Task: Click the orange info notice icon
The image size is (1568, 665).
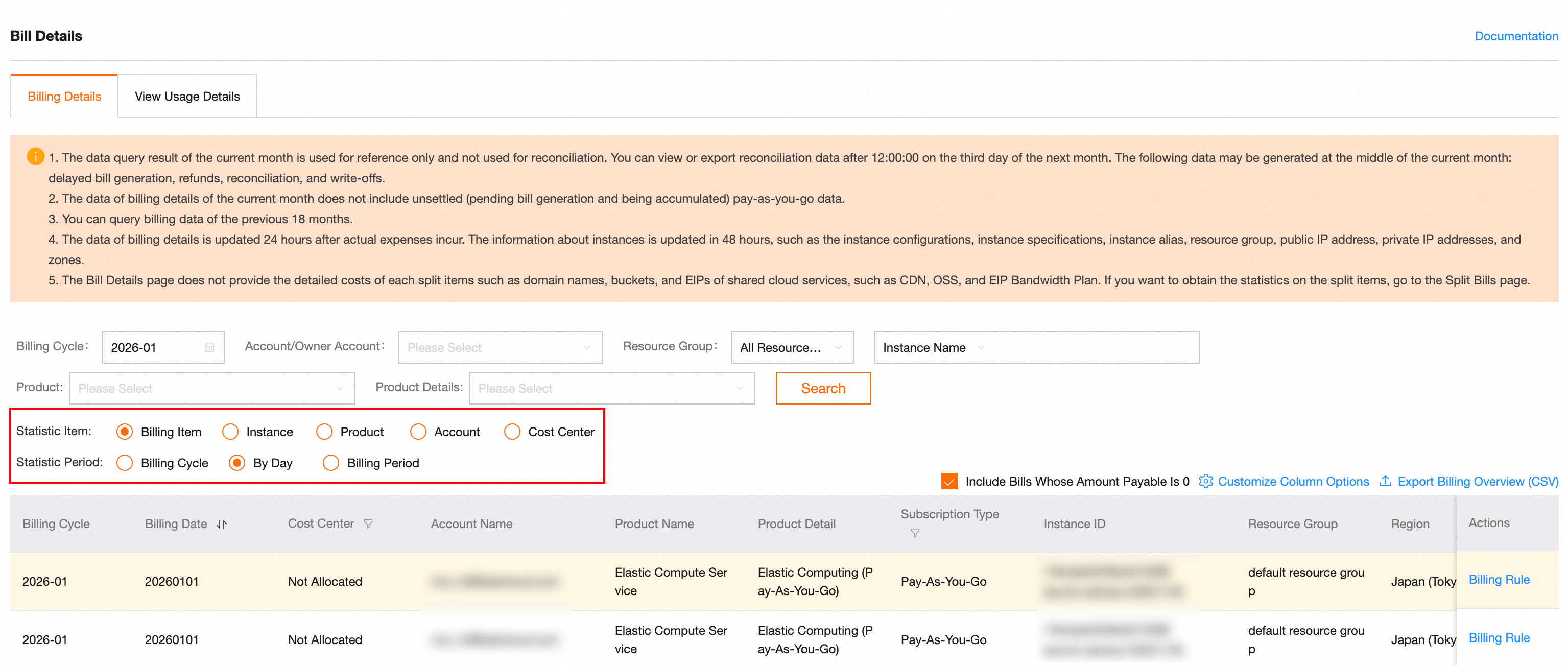Action: pos(35,157)
